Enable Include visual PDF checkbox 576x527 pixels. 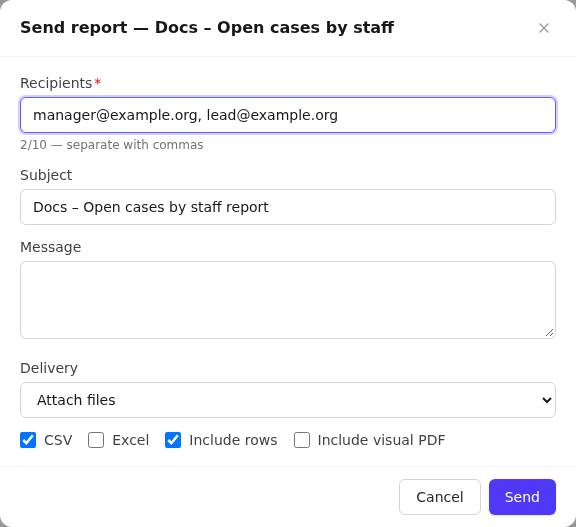tap(302, 440)
